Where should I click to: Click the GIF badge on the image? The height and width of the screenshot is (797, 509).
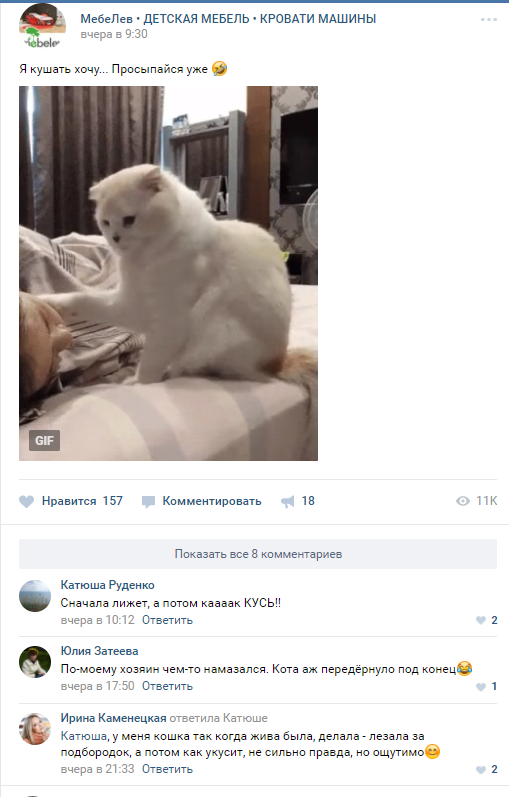coord(44,441)
